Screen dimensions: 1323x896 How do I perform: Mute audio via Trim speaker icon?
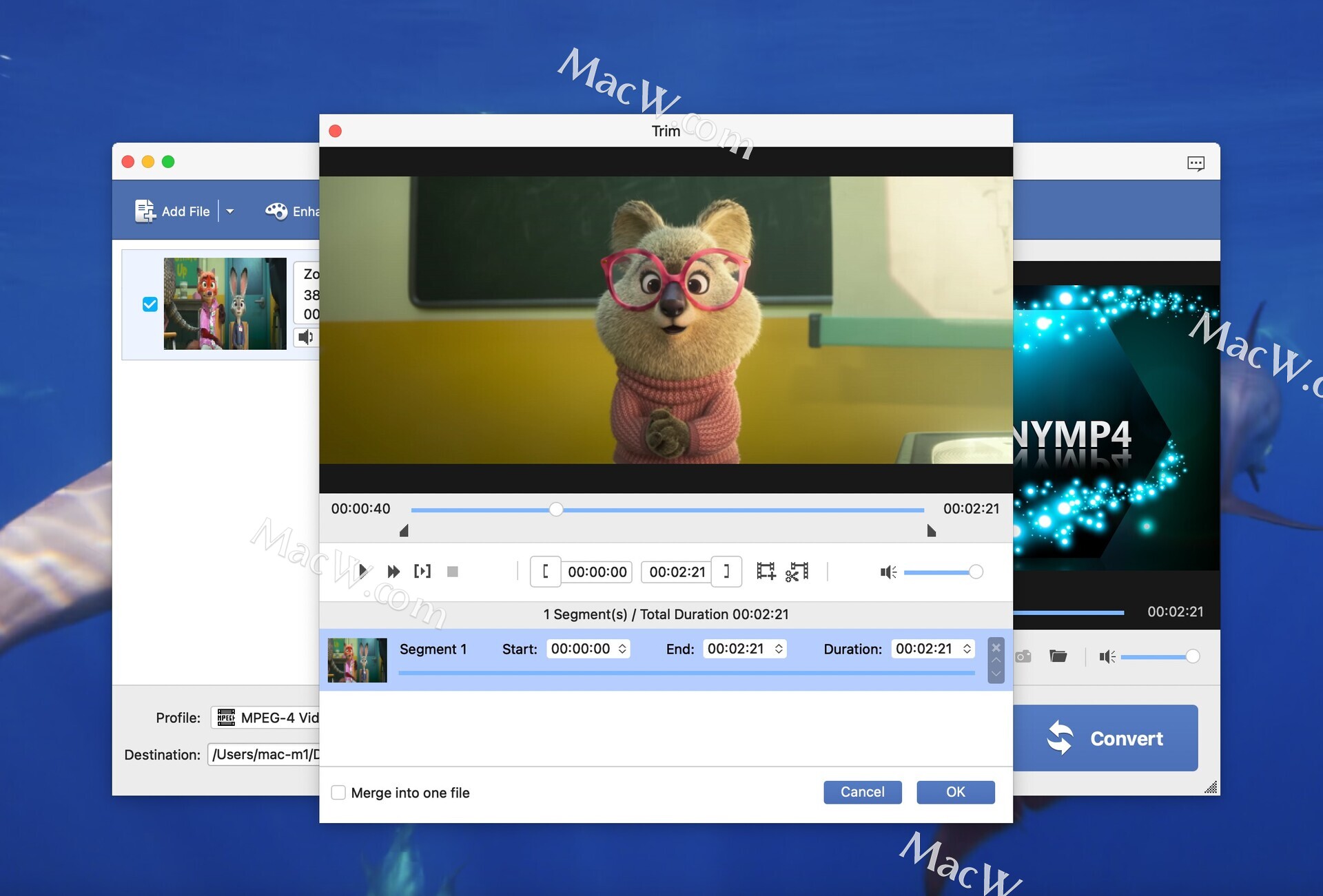pos(888,572)
